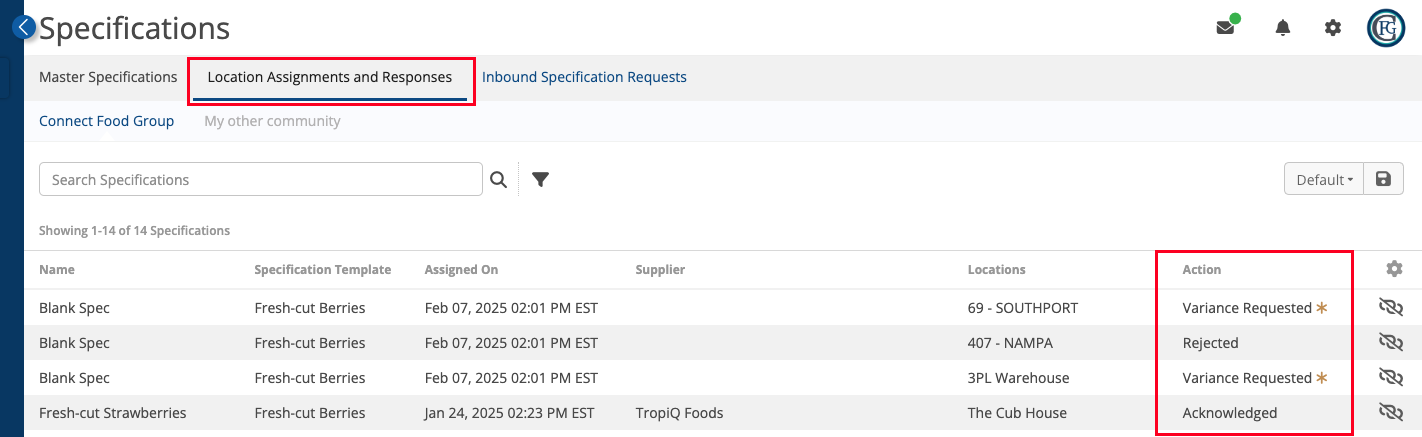Save the view with floppy disk icon

[1383, 179]
